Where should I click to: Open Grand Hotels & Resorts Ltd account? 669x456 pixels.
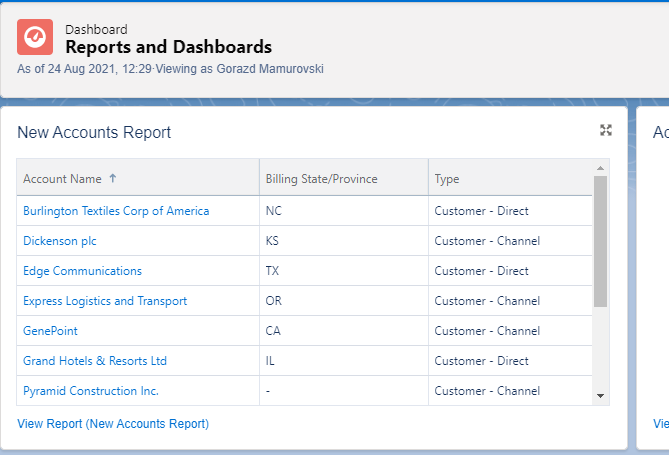pos(95,361)
